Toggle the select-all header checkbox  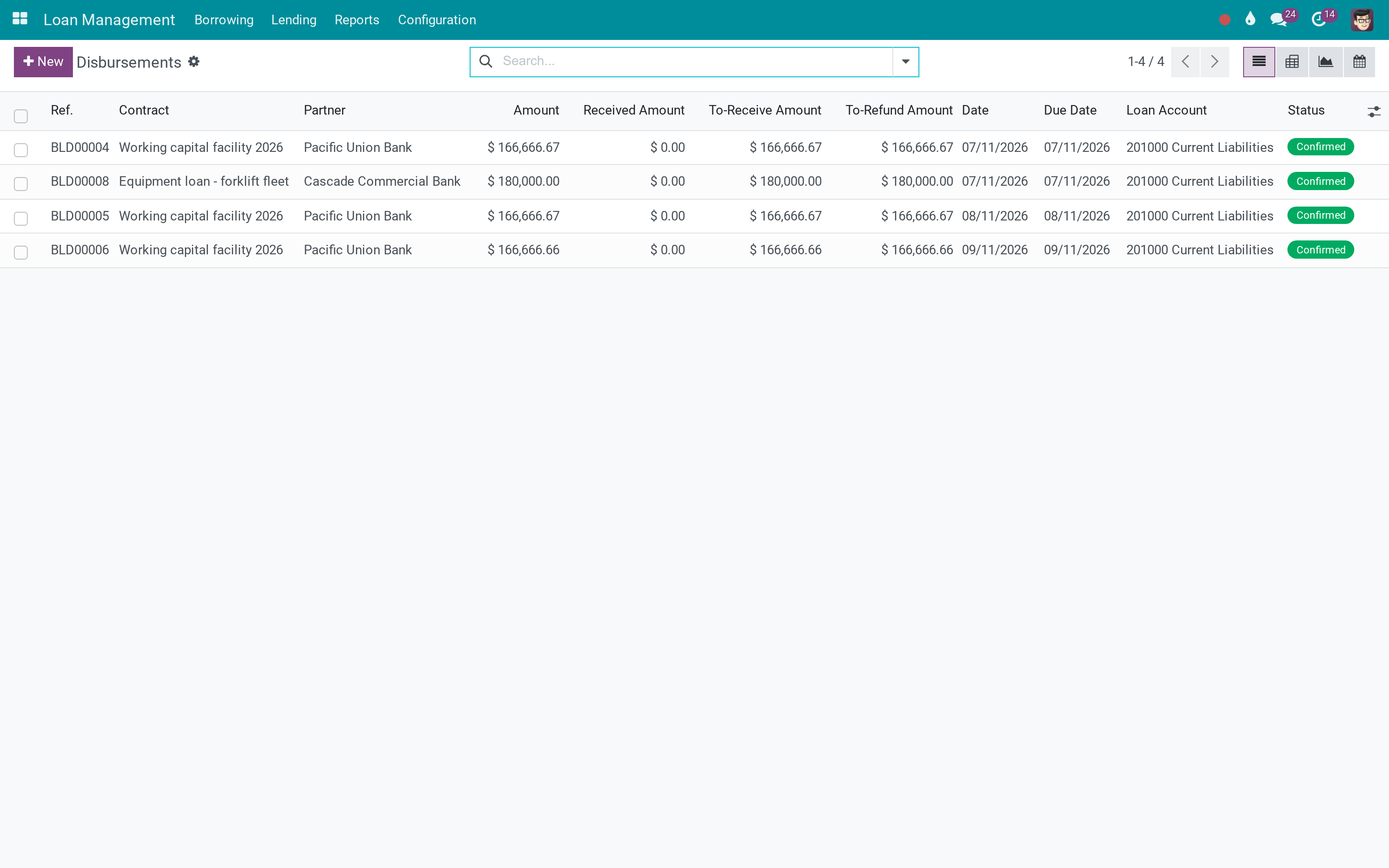pos(21,116)
